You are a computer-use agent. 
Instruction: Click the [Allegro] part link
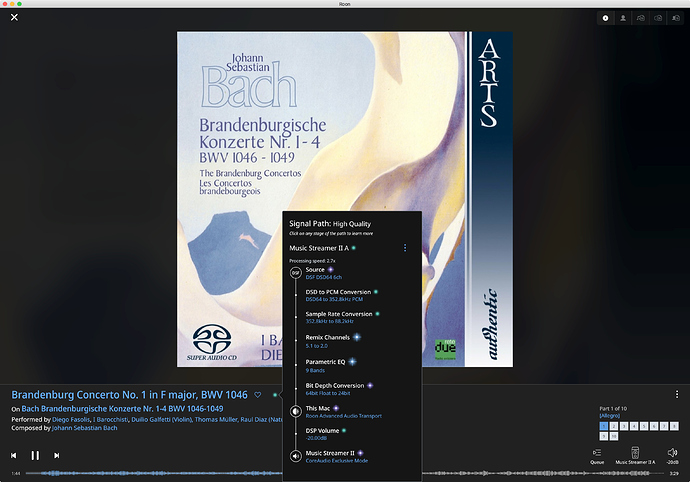click(x=609, y=416)
